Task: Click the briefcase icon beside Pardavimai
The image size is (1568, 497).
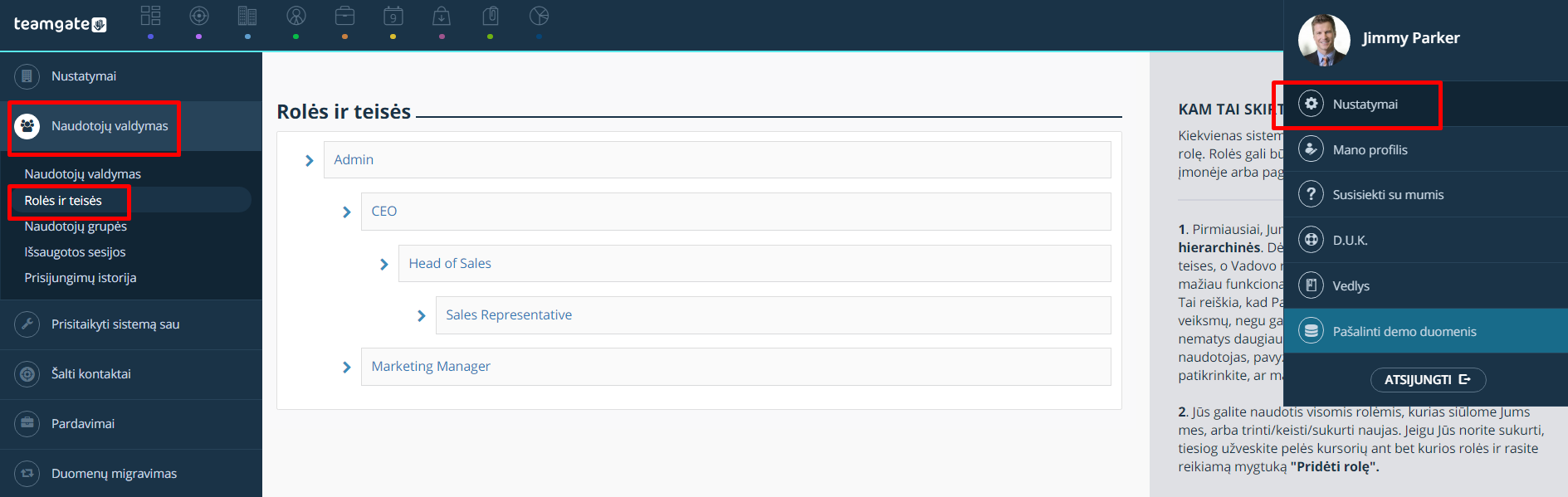Action: pos(27,424)
